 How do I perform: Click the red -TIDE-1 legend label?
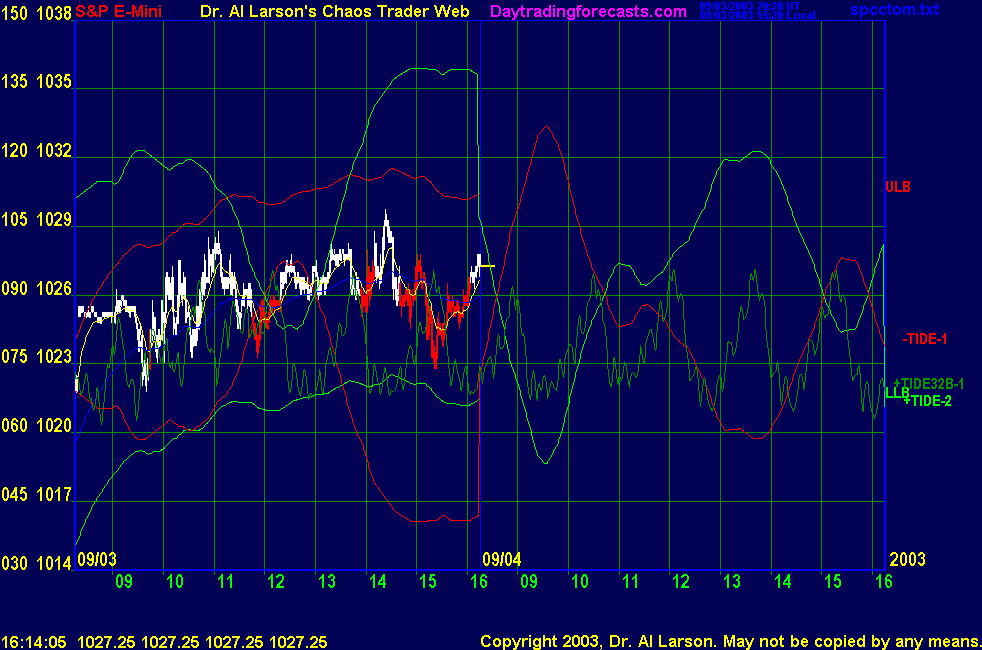pos(924,339)
